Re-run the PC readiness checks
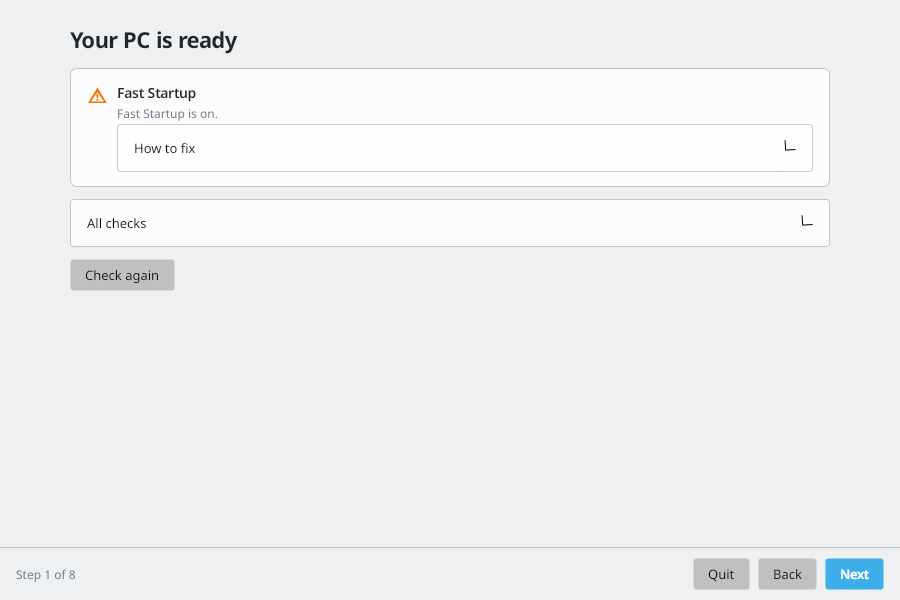Screen dimensions: 900x600 [x=122, y=275]
